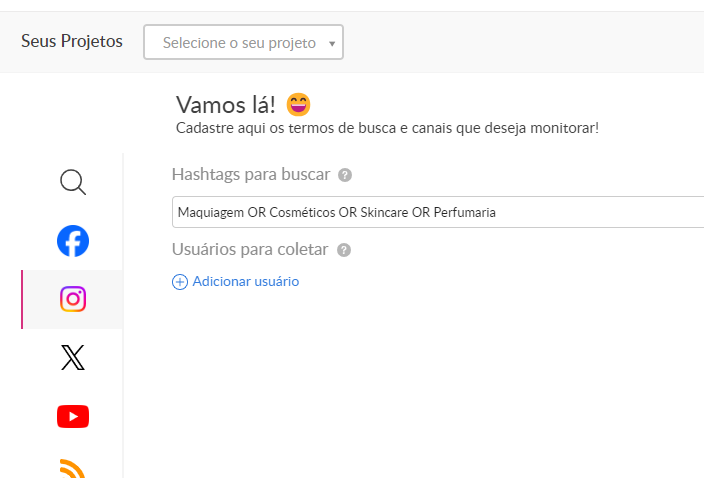Click the Hashtags para buscar label

(251, 174)
